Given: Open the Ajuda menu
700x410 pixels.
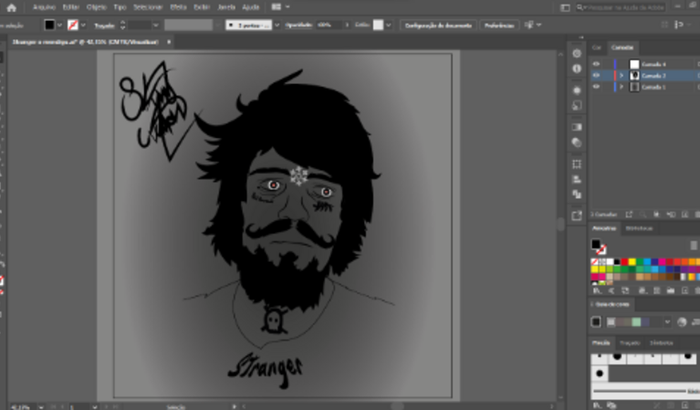Looking at the screenshot, I should pos(250,7).
